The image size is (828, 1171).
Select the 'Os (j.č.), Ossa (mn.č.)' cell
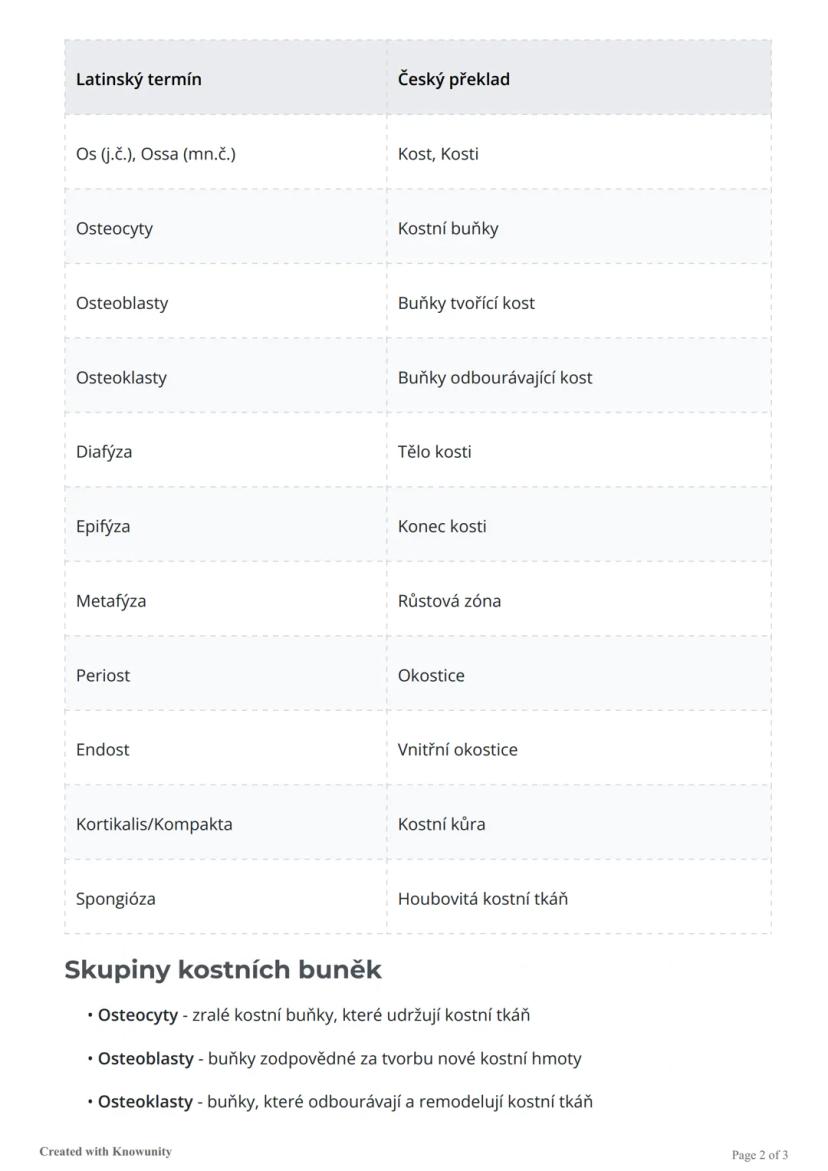tap(156, 154)
